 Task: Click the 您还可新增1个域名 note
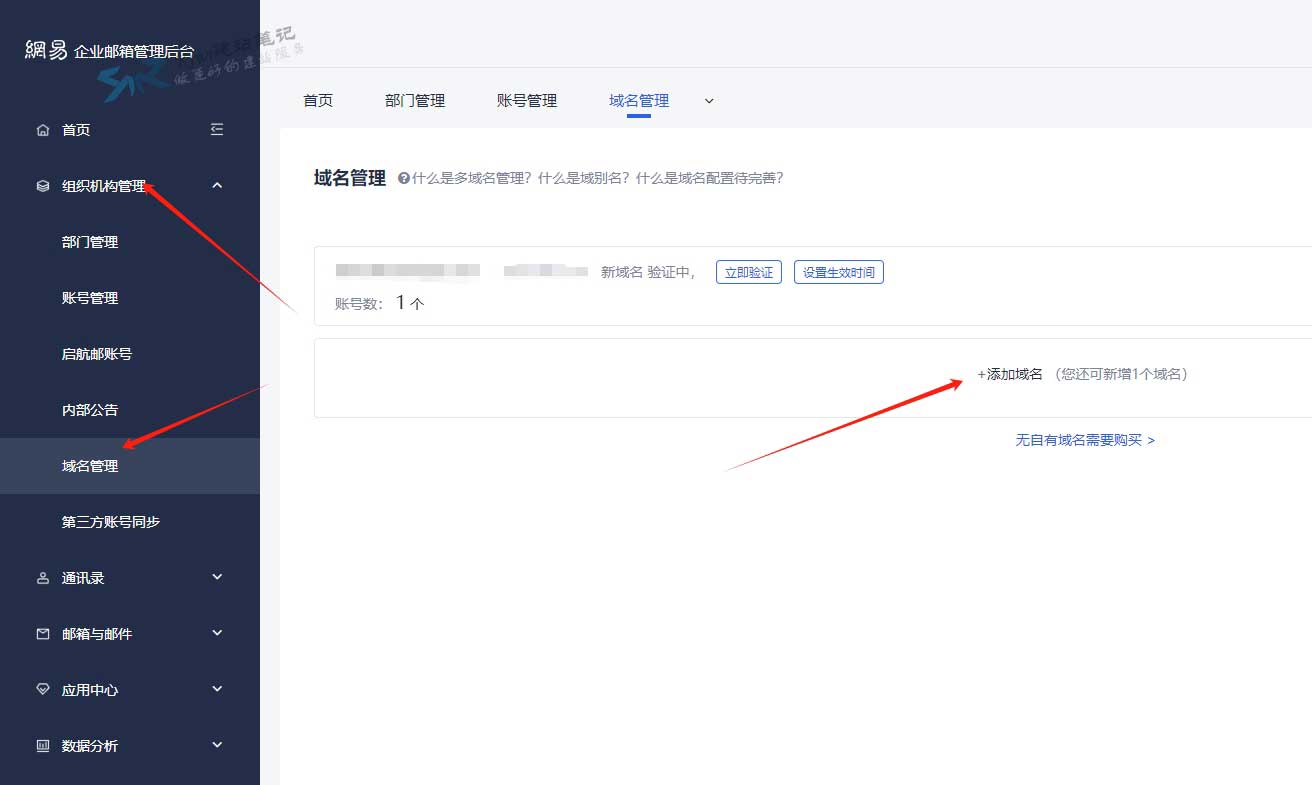1121,374
